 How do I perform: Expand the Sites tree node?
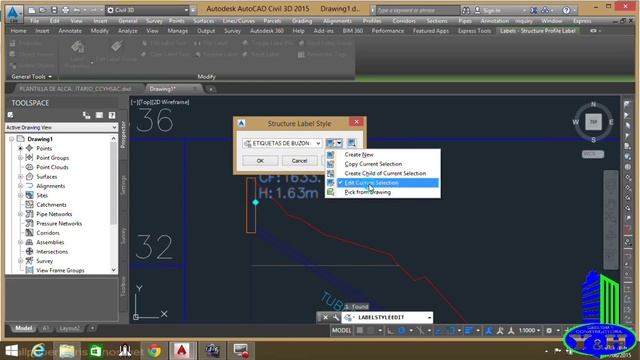coord(20,196)
